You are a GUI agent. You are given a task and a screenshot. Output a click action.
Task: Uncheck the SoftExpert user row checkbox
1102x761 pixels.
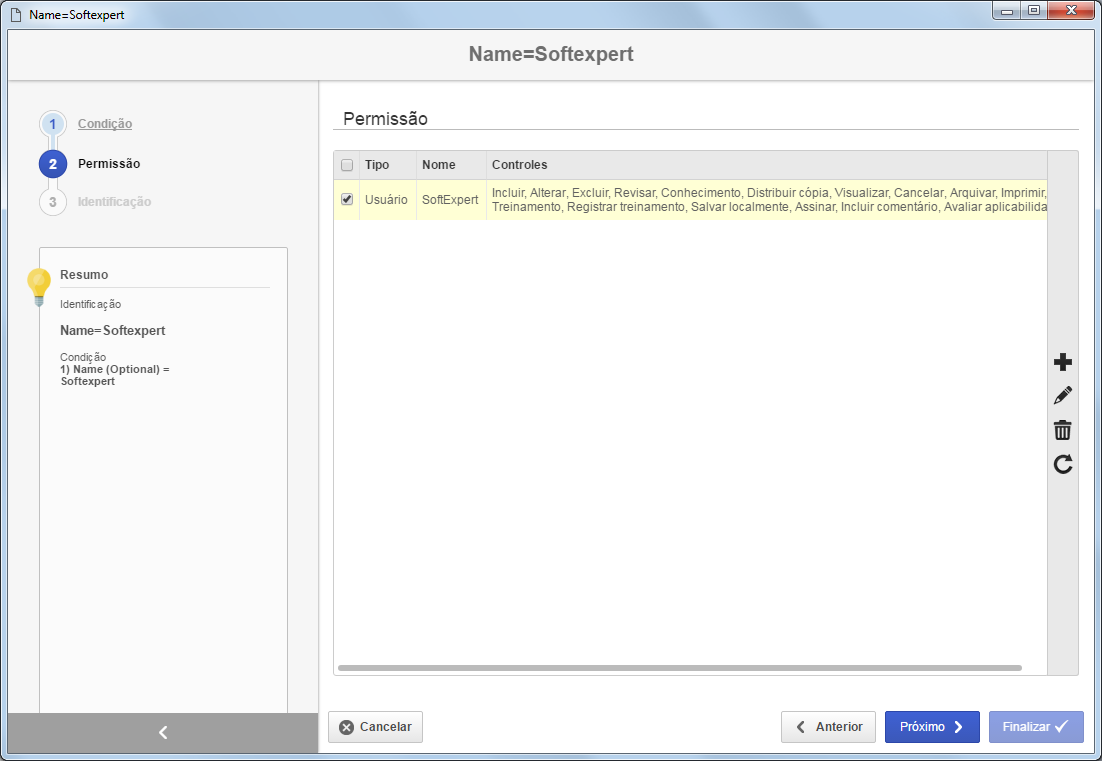346,200
